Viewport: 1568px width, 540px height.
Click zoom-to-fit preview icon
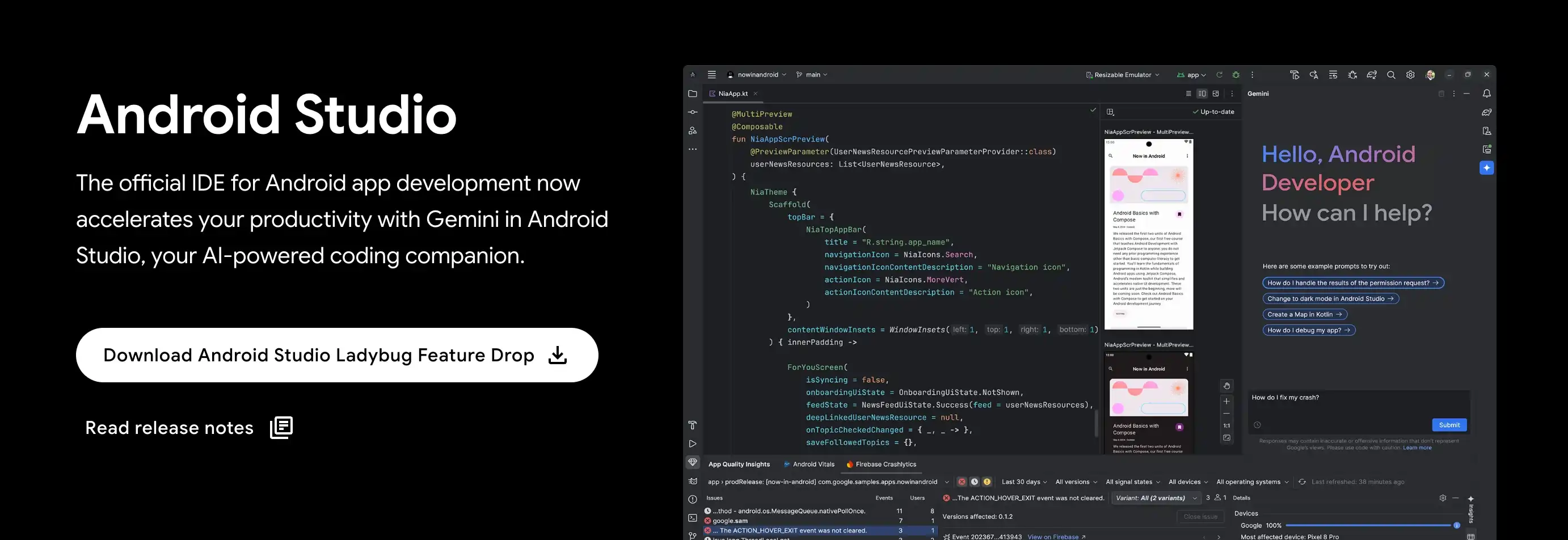(x=1226, y=438)
